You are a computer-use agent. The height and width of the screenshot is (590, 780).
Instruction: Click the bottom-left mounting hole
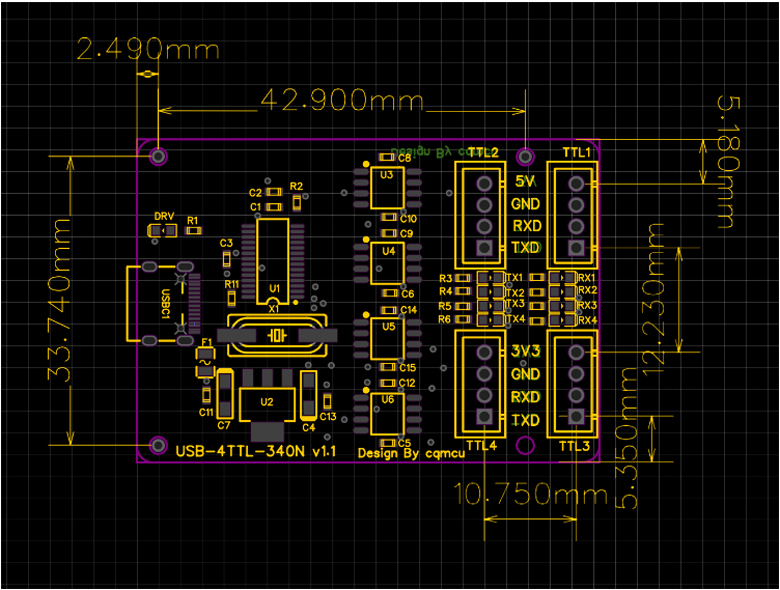tap(158, 445)
